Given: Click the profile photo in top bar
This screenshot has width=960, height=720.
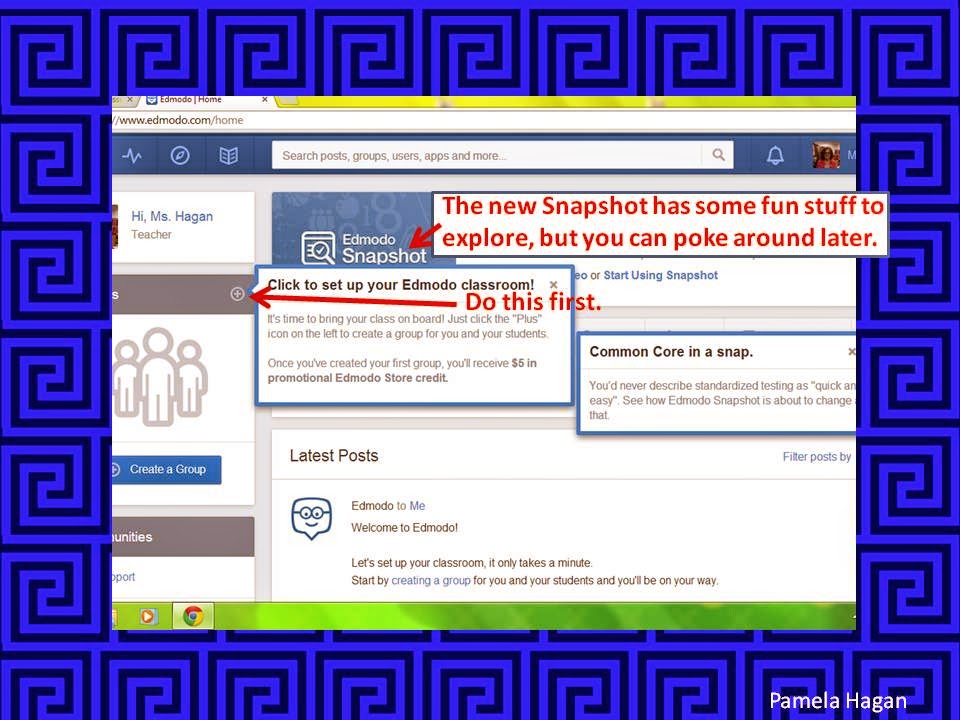Looking at the screenshot, I should pos(825,156).
